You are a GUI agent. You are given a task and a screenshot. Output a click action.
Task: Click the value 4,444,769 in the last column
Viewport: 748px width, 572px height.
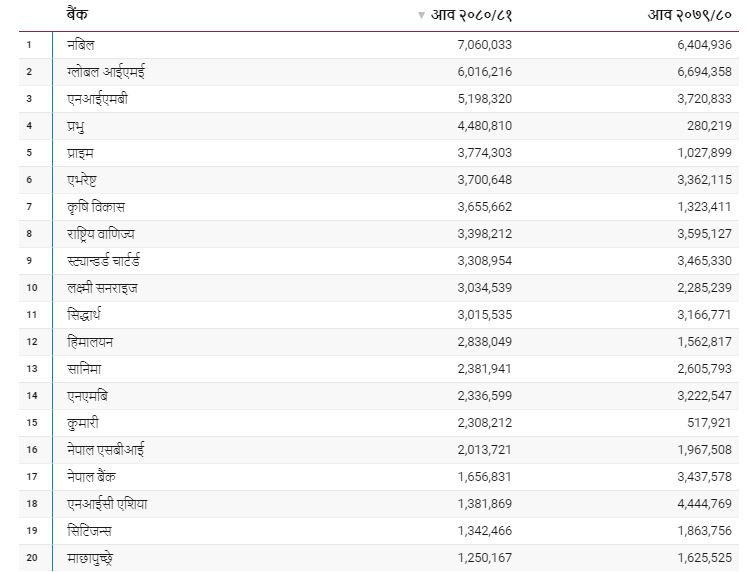(x=704, y=504)
